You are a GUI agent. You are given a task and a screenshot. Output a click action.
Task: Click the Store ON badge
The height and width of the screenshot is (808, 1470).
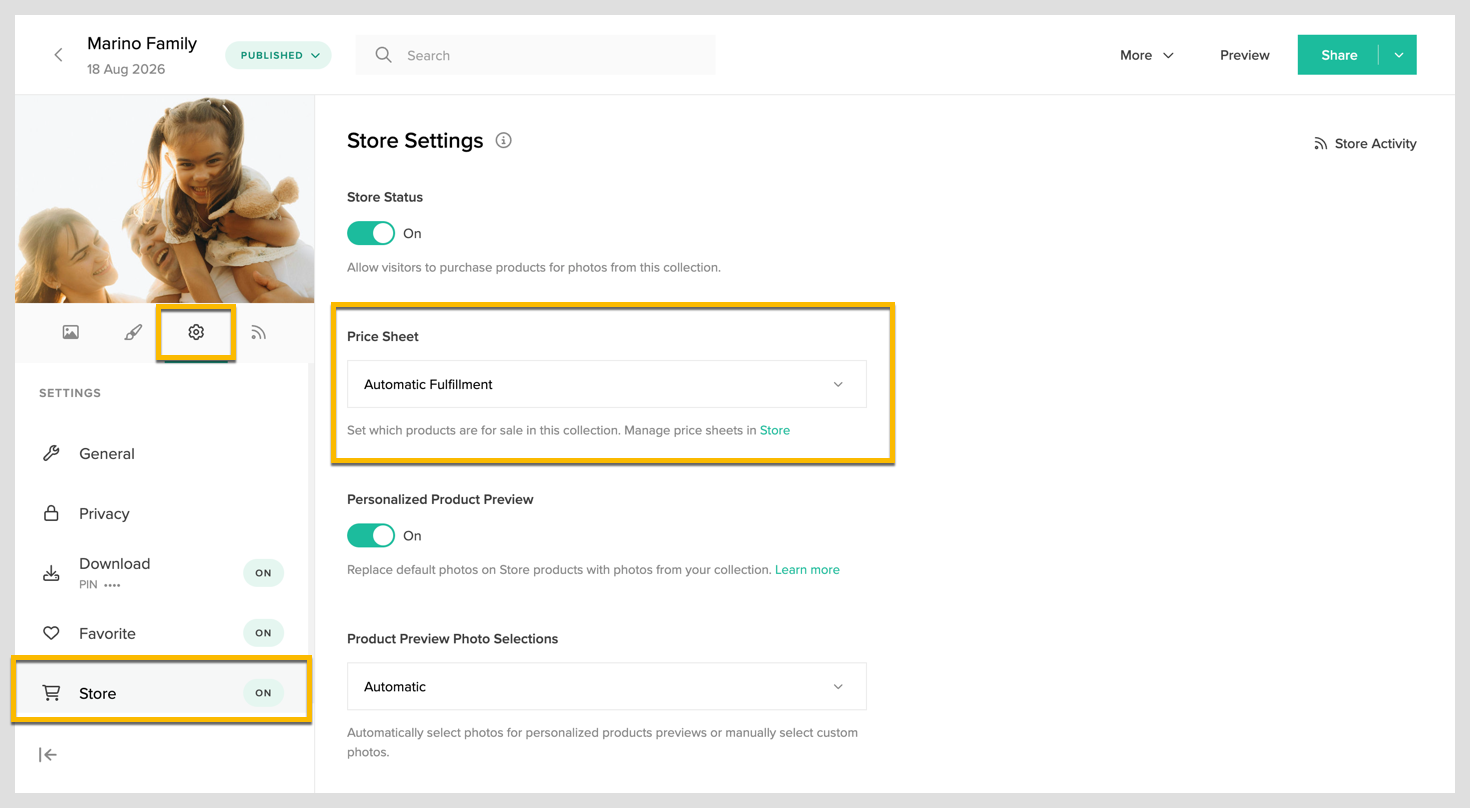[263, 693]
